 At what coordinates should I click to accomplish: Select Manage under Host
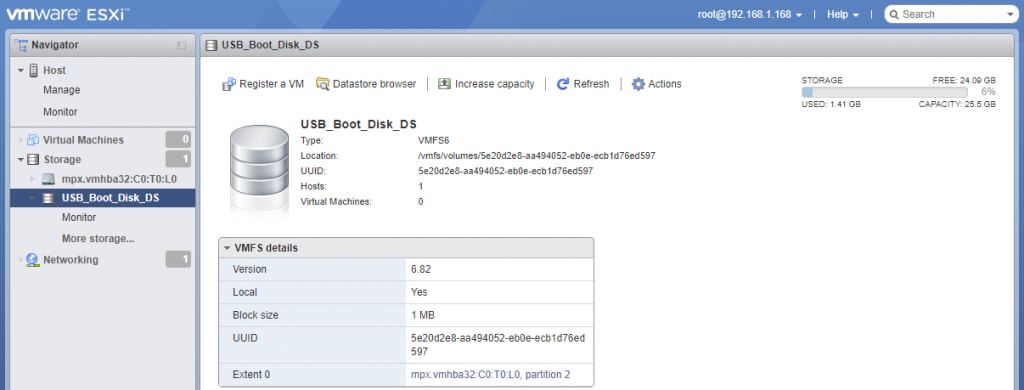point(61,90)
